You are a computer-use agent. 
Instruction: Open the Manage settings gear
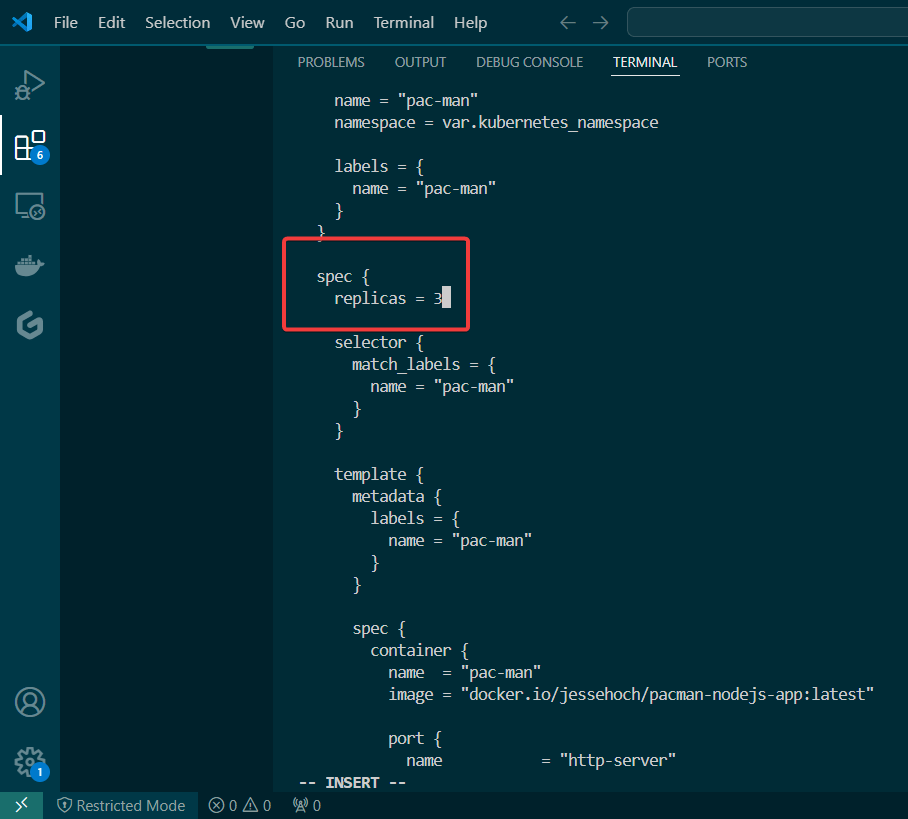coord(30,761)
